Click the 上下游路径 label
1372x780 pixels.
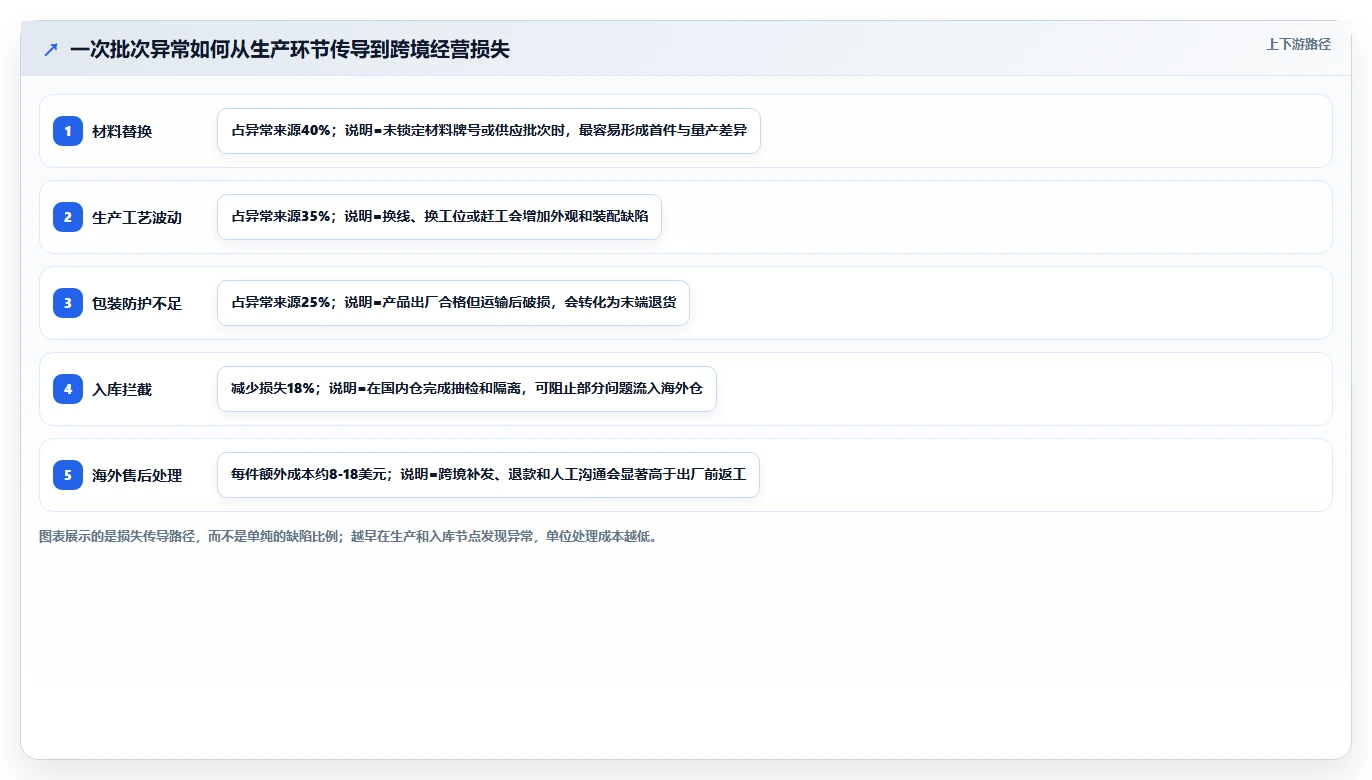point(1298,44)
